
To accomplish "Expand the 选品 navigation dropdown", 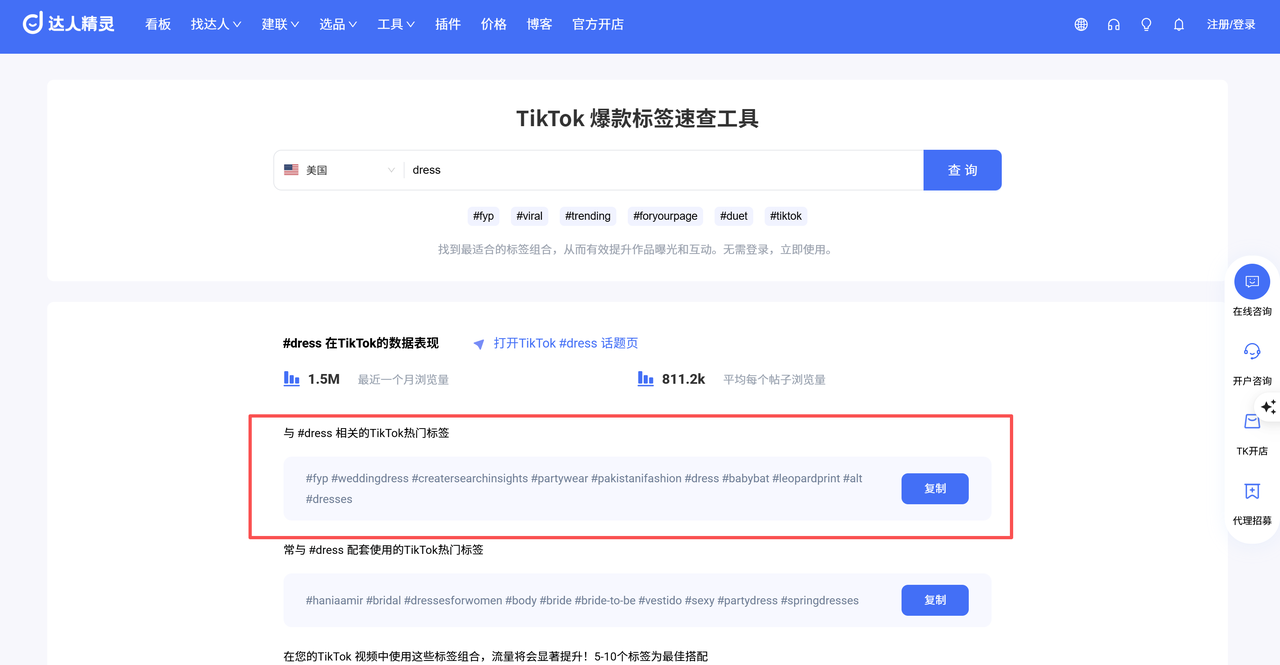I will tap(338, 24).
